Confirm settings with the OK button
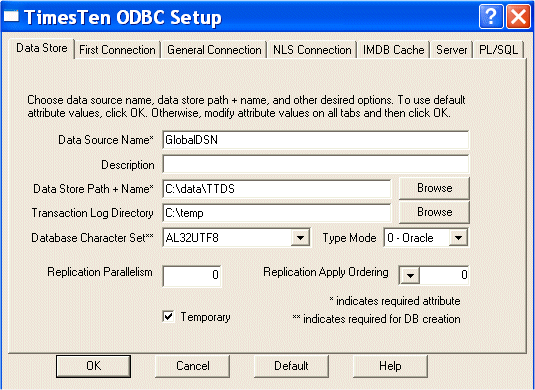 (93, 366)
